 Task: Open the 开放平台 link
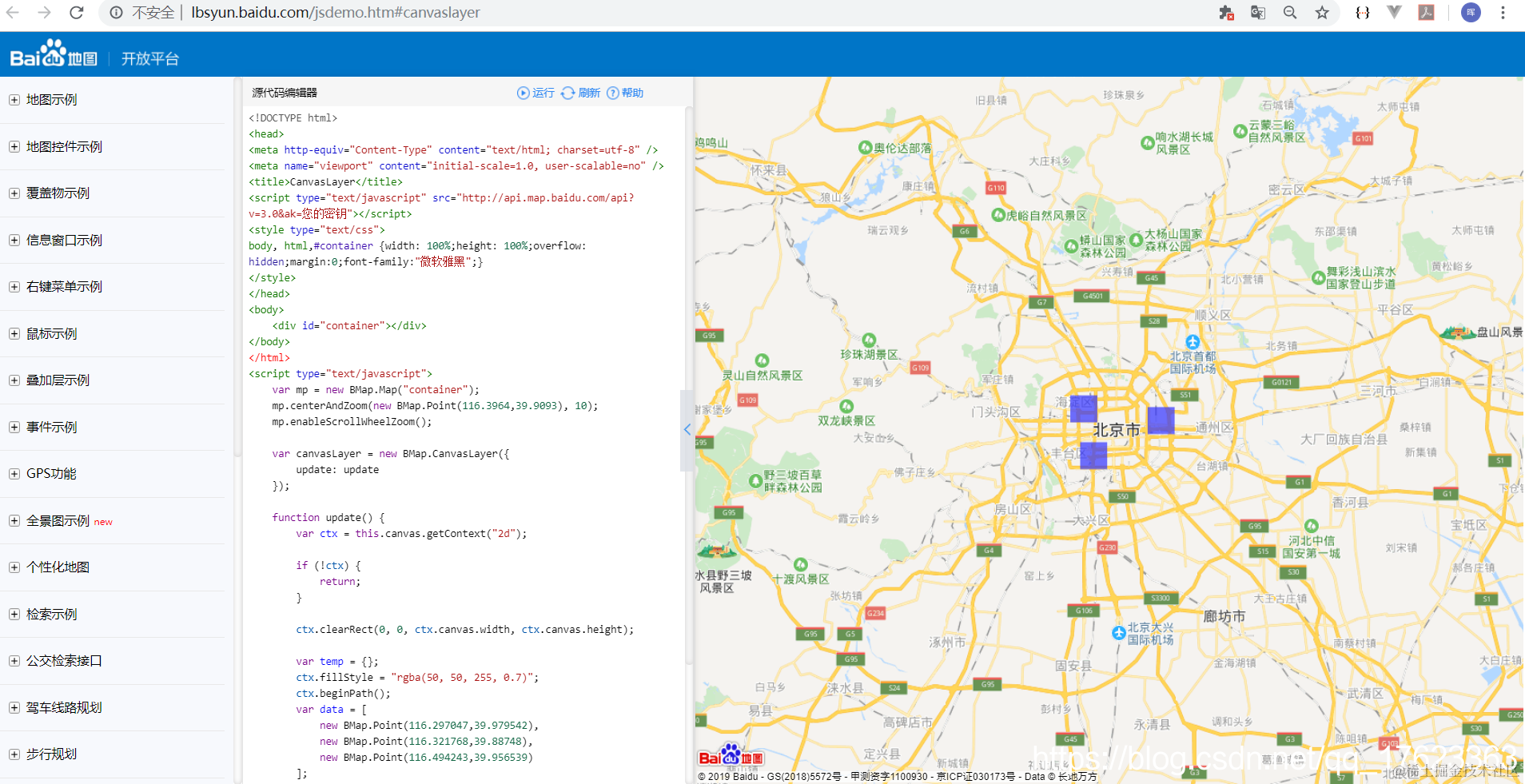coord(150,58)
